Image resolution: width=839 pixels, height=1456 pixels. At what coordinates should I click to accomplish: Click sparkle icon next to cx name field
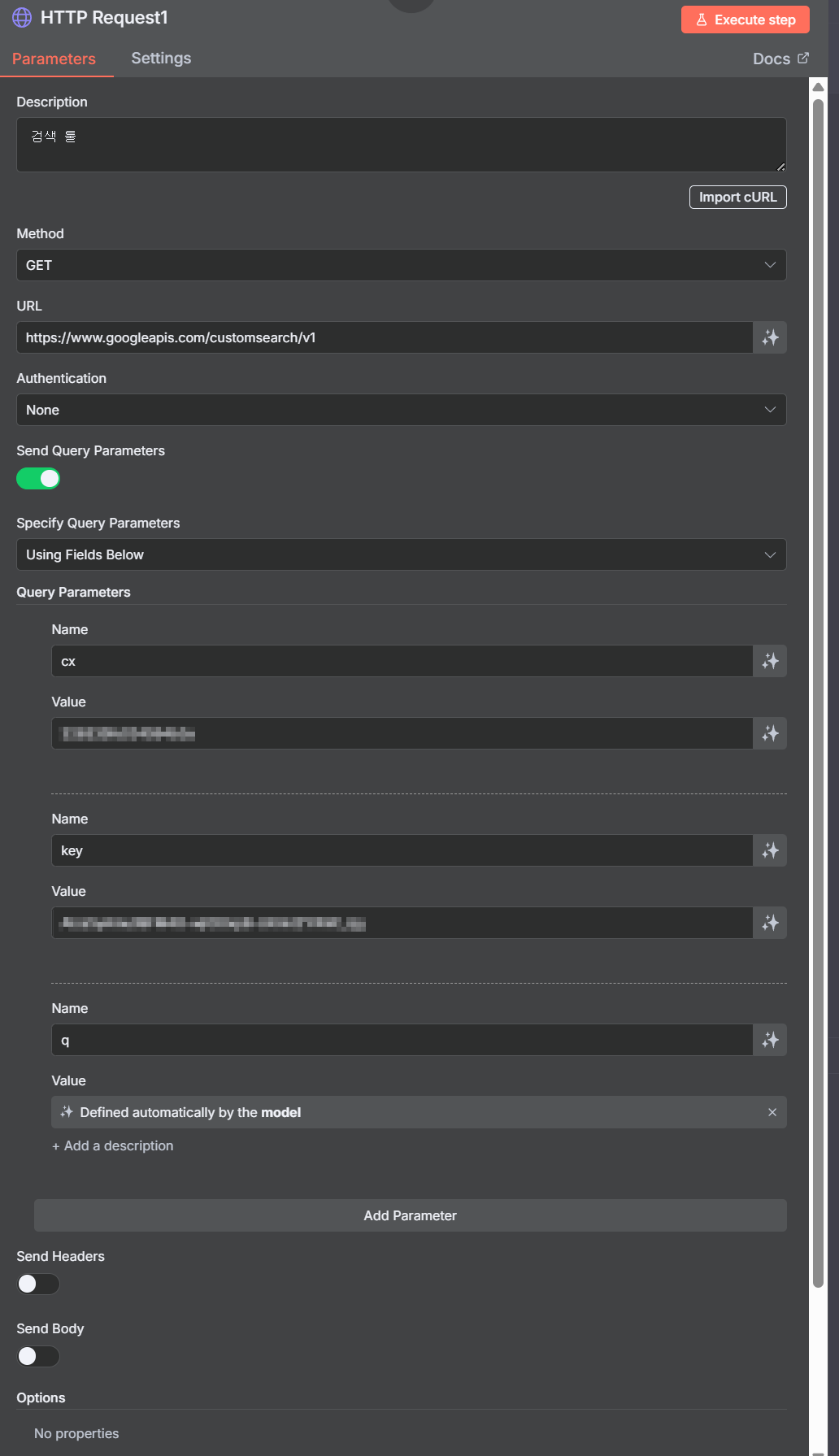770,661
